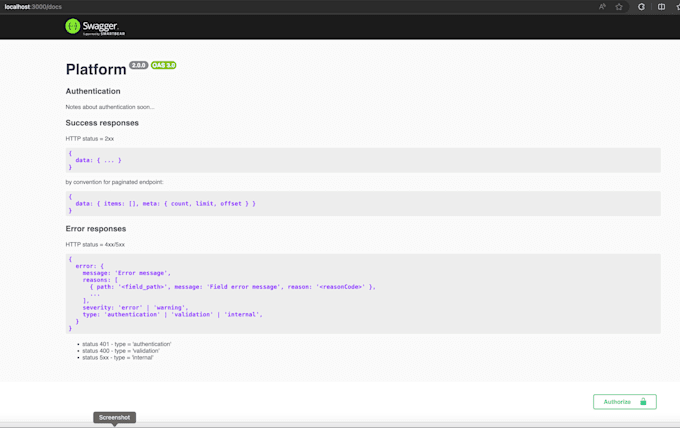Viewport: 680px width, 428px height.
Task: Click the 'reasons: [' code line
Action: (x=100, y=280)
